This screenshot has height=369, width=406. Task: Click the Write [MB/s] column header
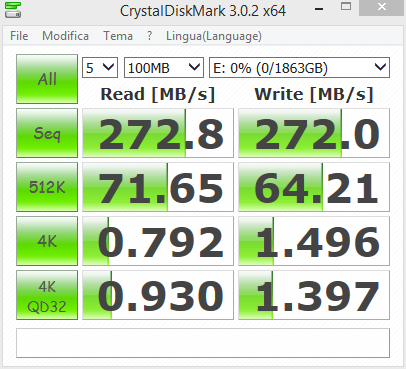pos(314,94)
